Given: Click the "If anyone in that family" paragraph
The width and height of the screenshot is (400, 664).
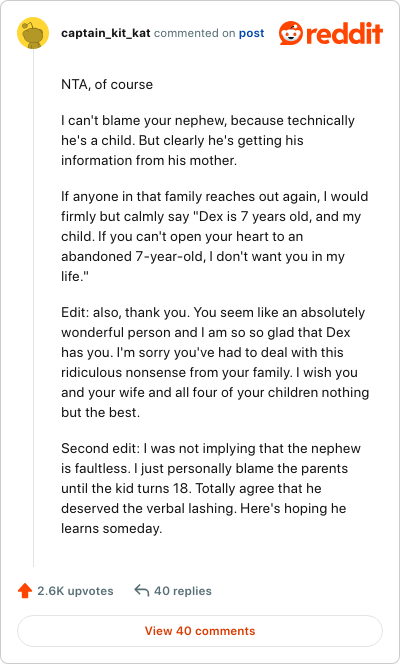Looking at the screenshot, I should [215, 236].
